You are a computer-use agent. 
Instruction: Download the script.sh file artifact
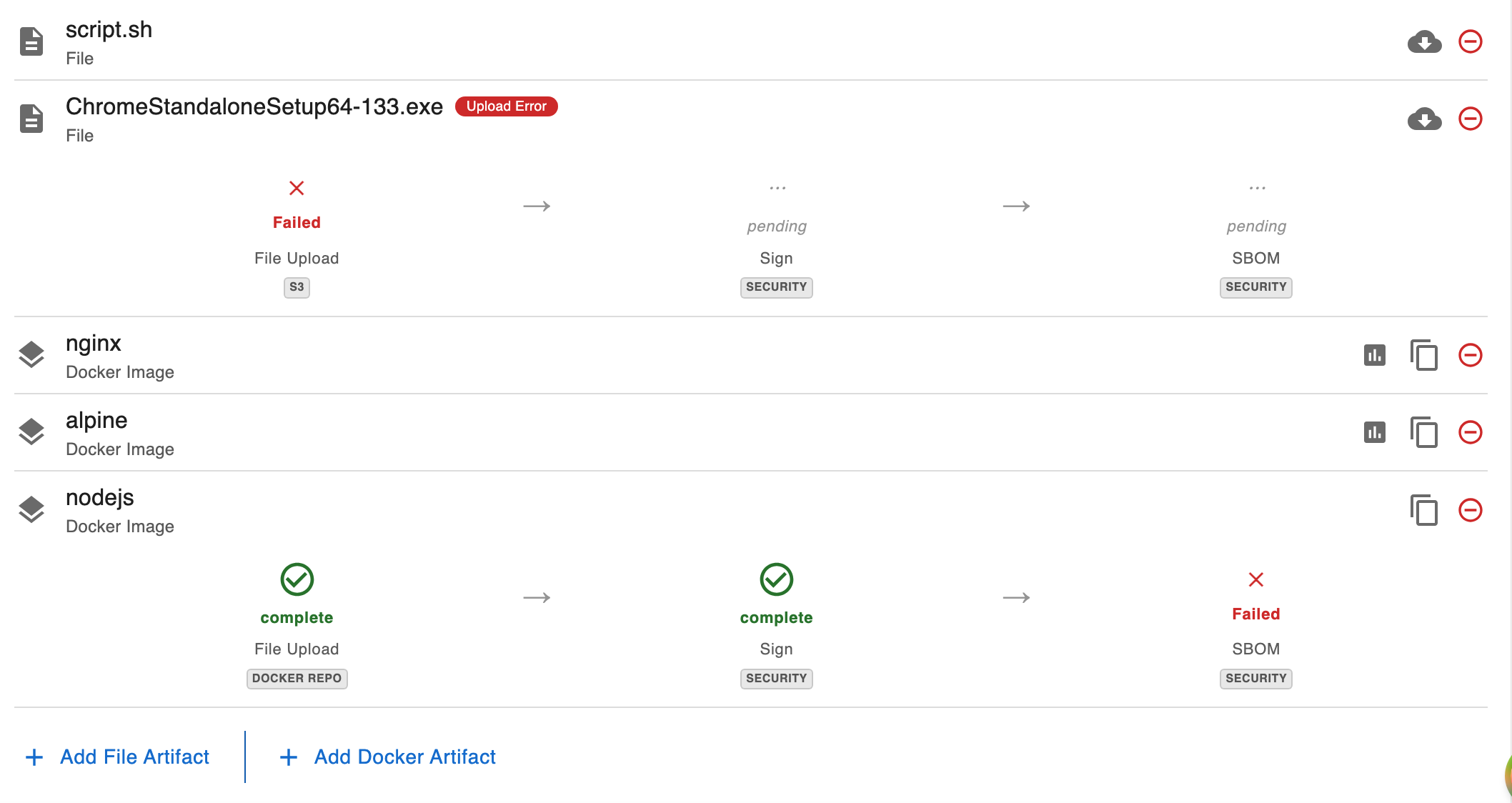[x=1425, y=41]
